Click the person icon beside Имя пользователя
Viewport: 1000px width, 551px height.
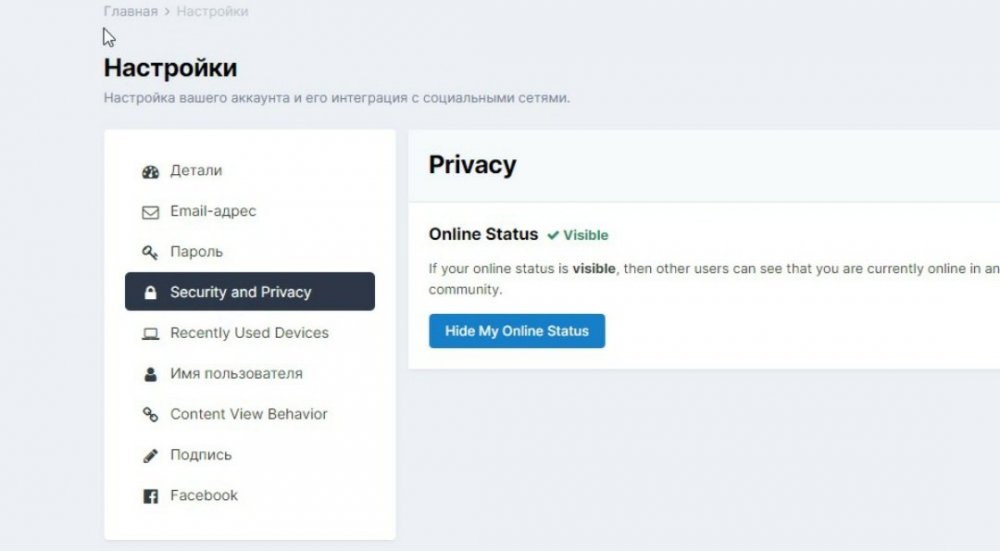[151, 374]
